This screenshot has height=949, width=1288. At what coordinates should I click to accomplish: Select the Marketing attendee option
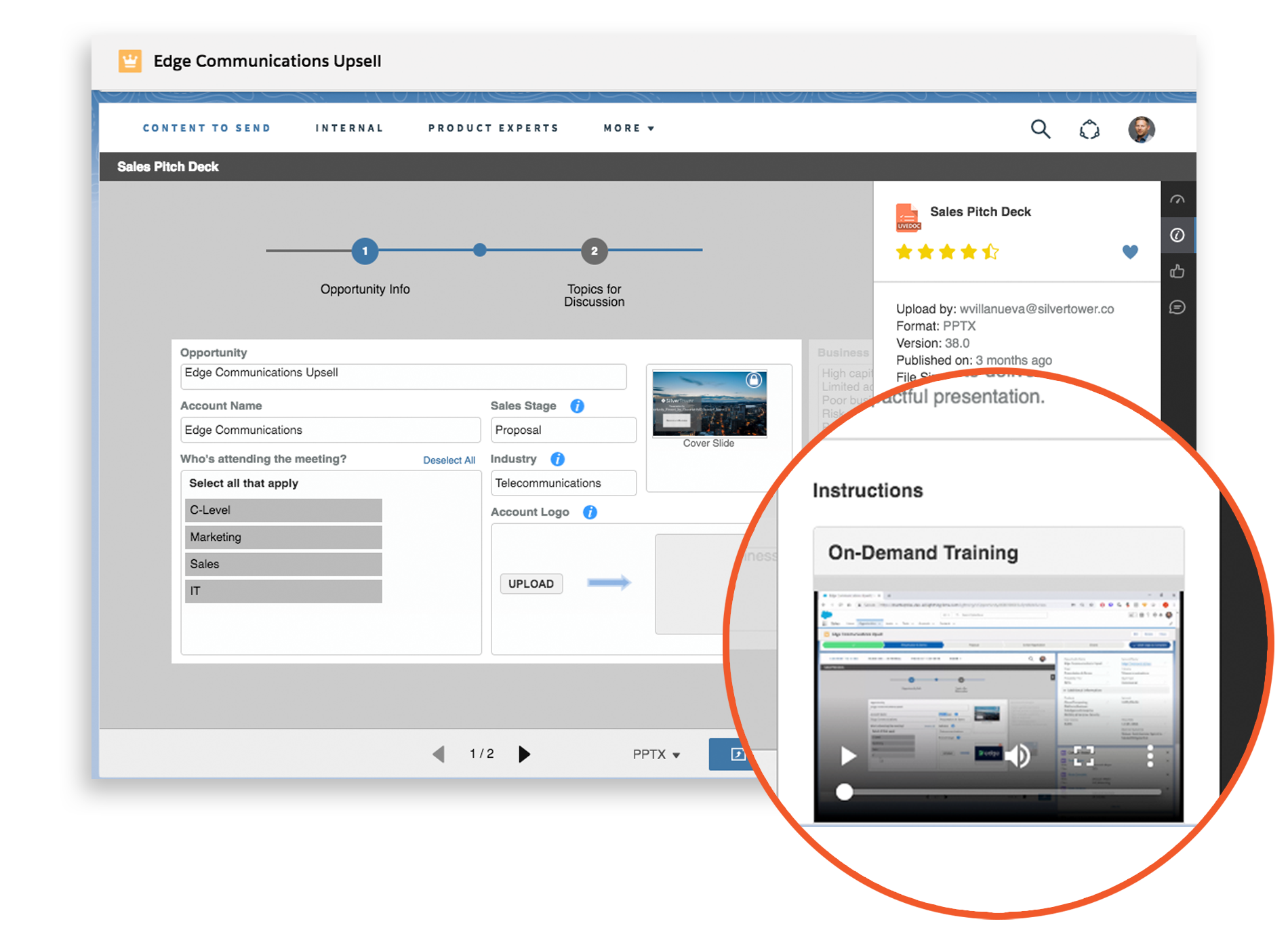click(x=283, y=538)
